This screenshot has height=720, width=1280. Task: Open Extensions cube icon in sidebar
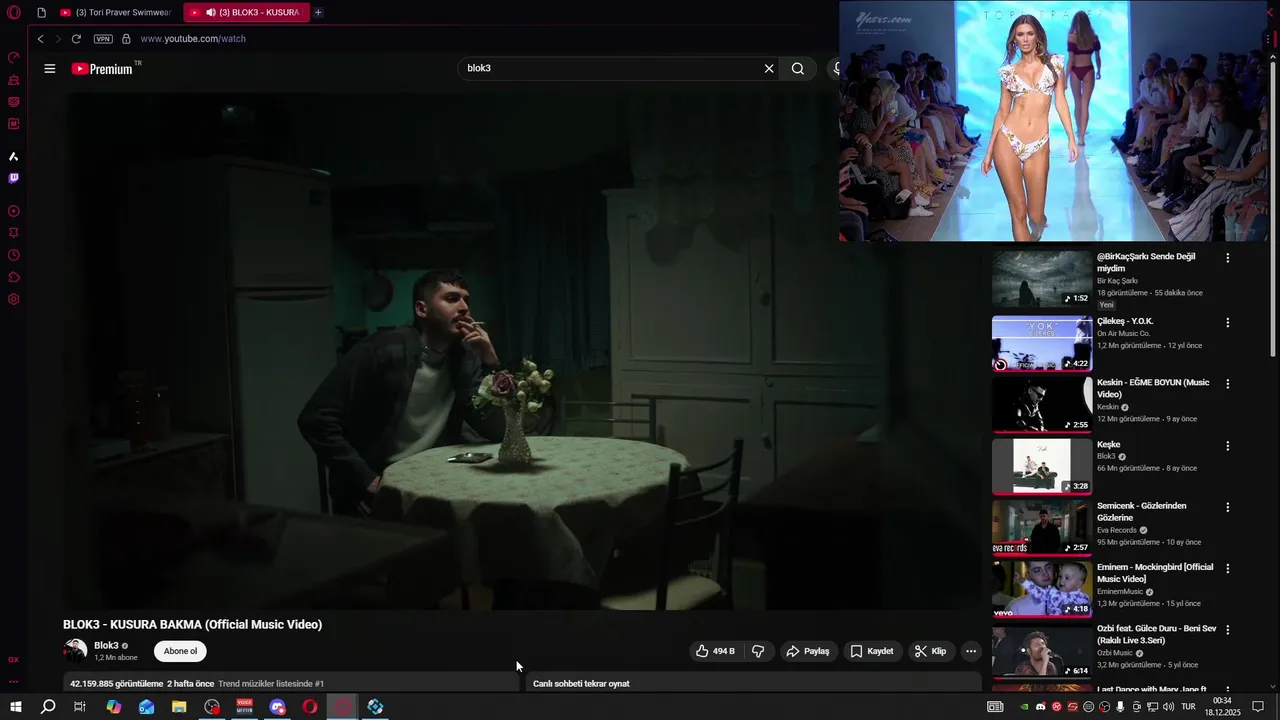tap(14, 277)
